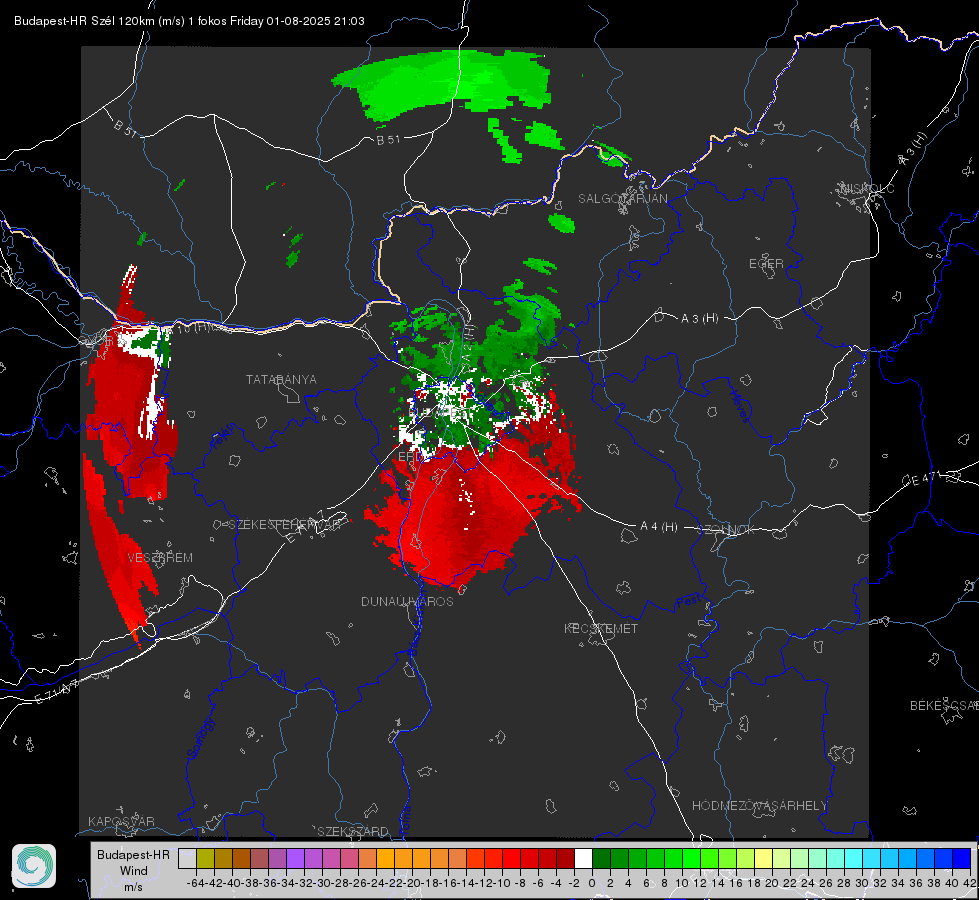
Task: Pick the blue swatch between 40 and 42
Action: pyautogui.click(x=961, y=858)
